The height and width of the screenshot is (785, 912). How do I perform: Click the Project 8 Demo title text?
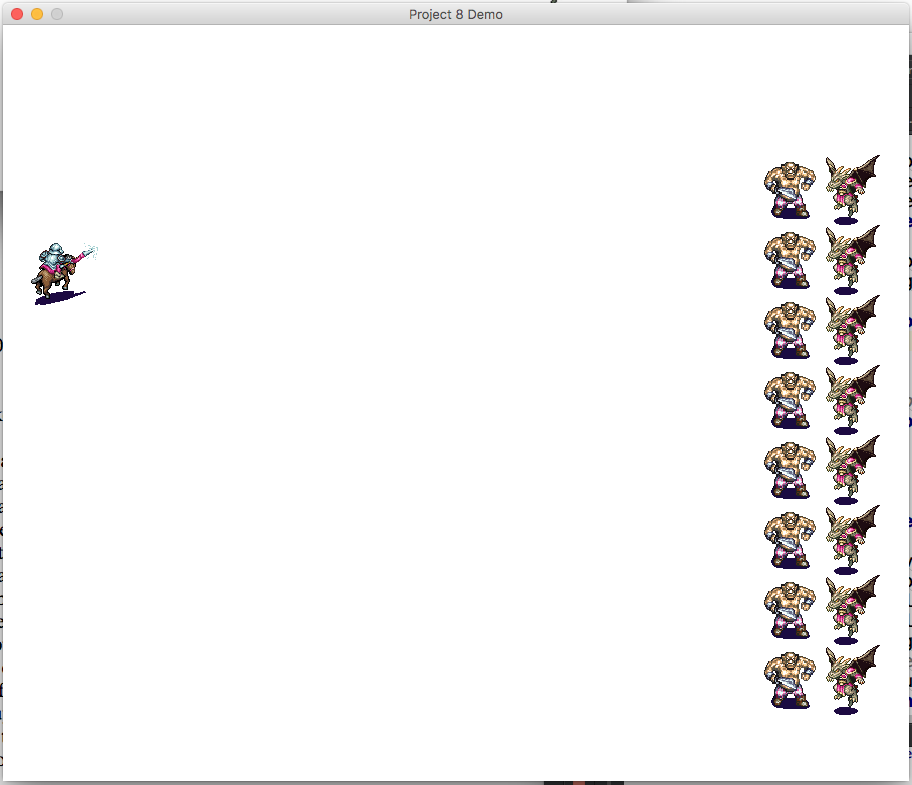coord(455,15)
